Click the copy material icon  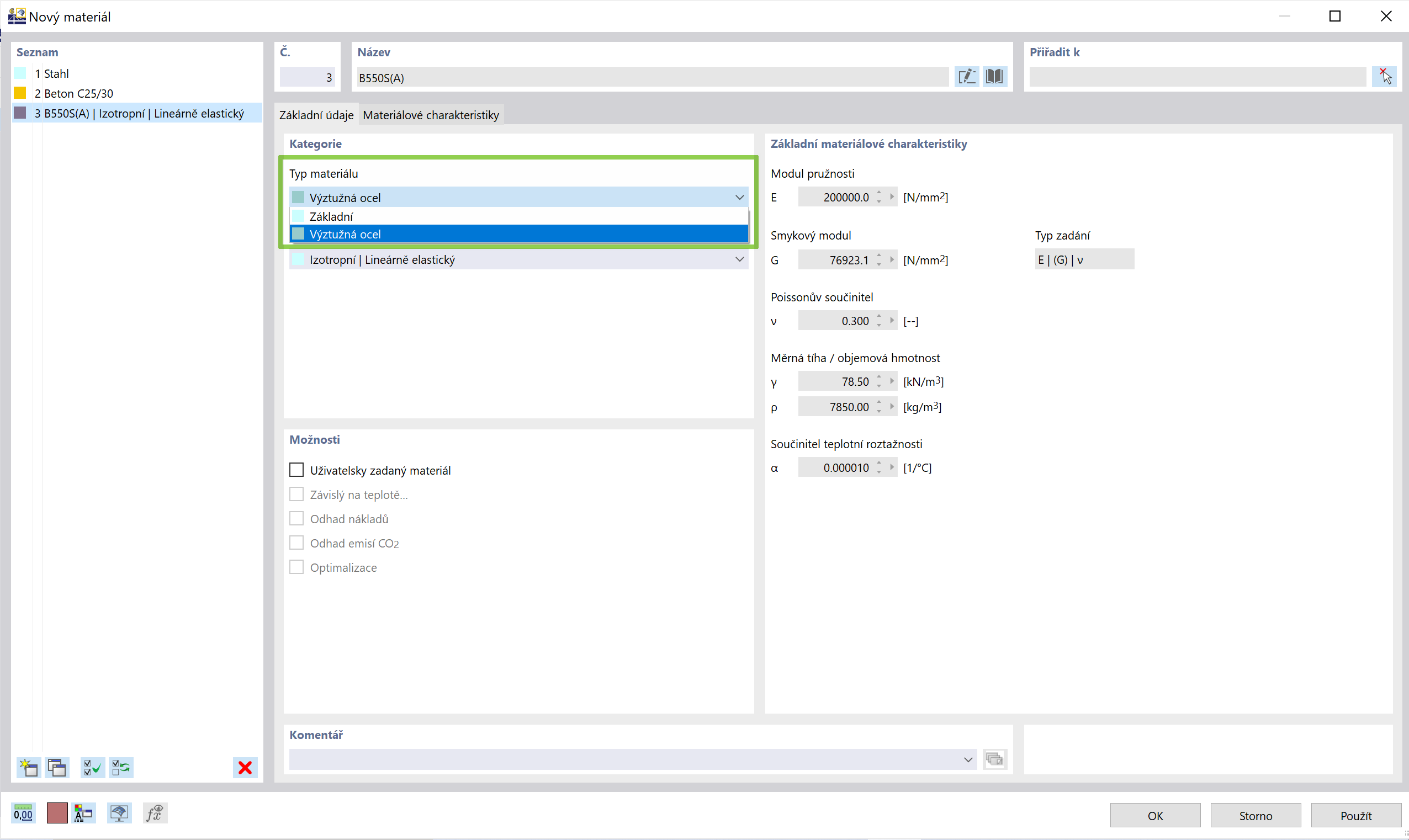(57, 768)
